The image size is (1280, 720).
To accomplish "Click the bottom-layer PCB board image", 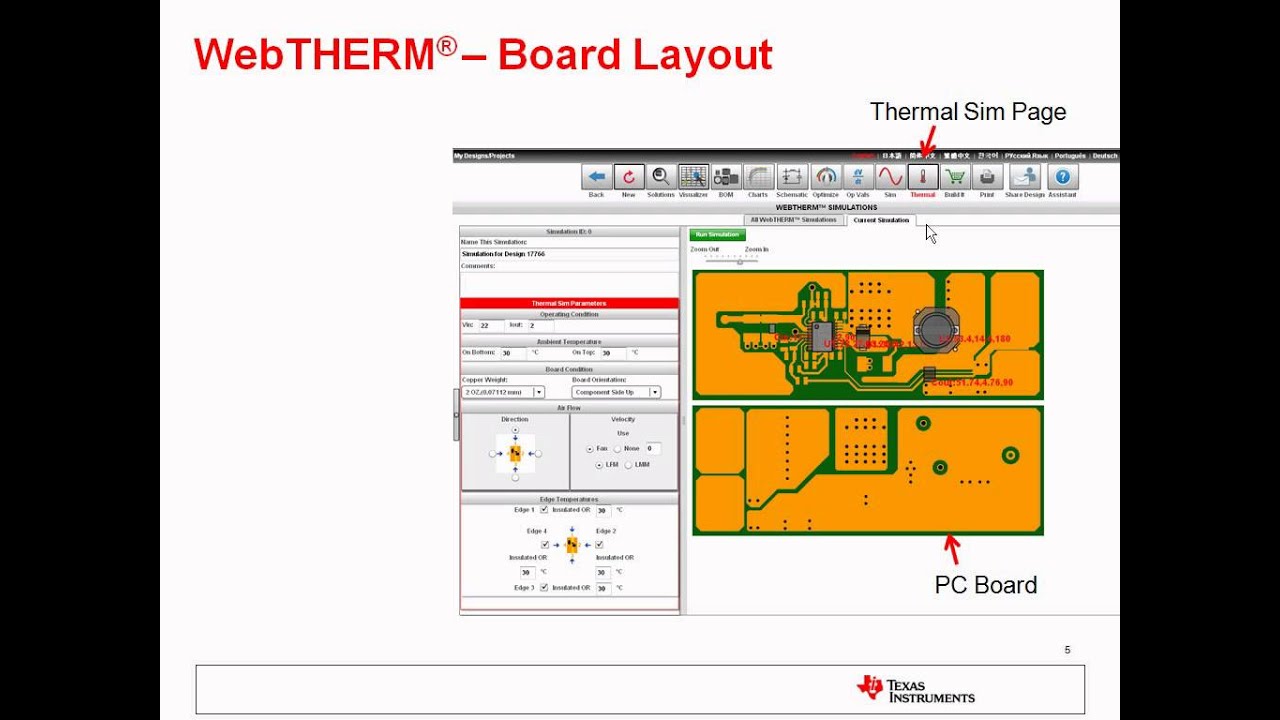I will 868,471.
